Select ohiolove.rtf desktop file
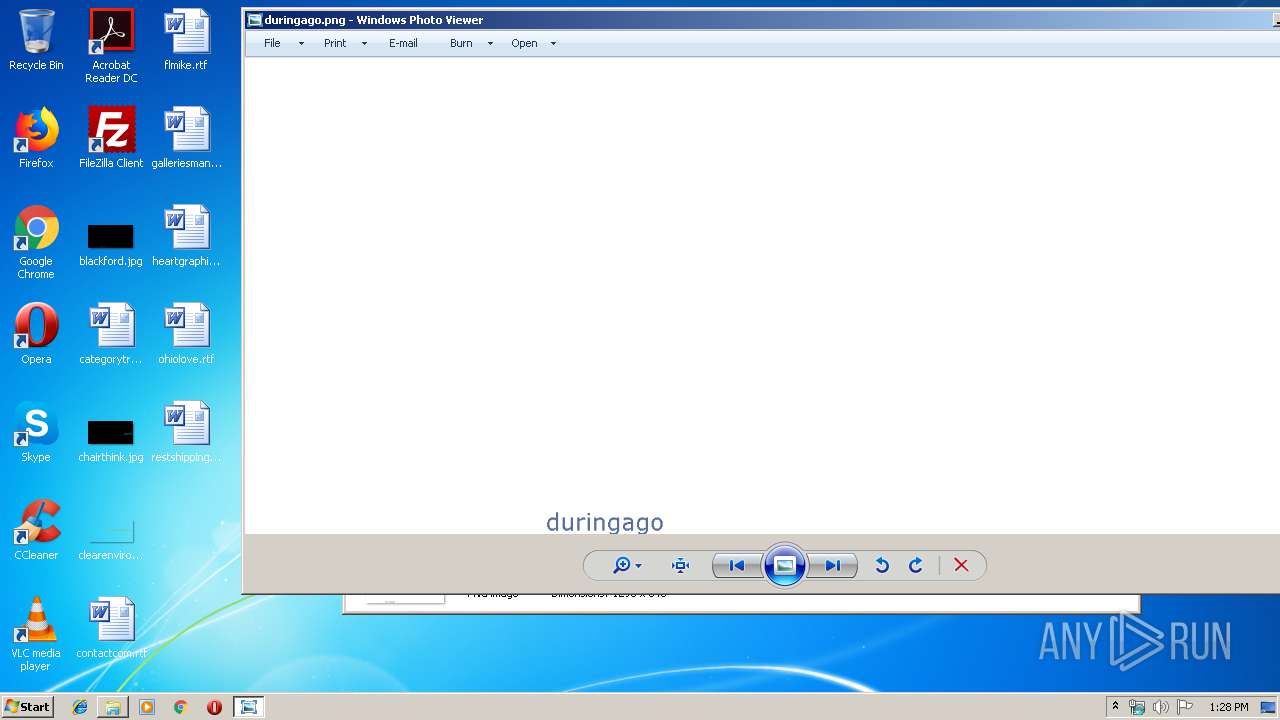The image size is (1280, 720). [186, 334]
